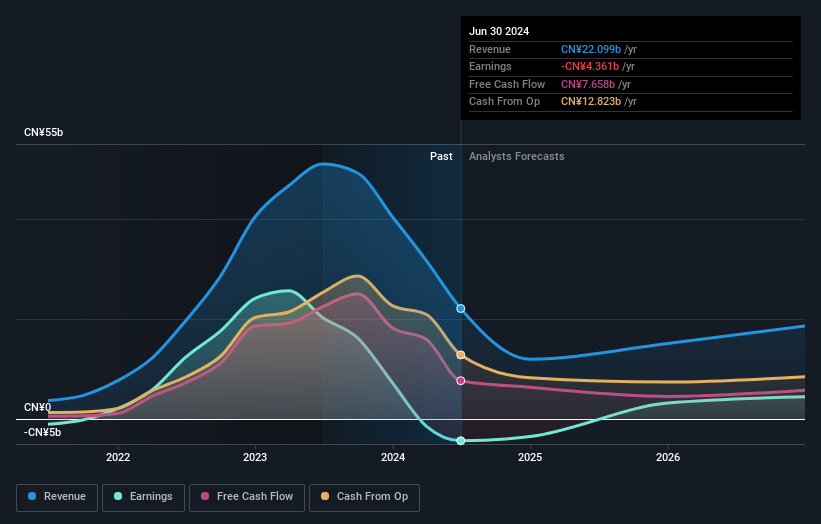821x524 pixels.
Task: Click the CN¥7.658b free cash flow value
Action: pos(588,84)
